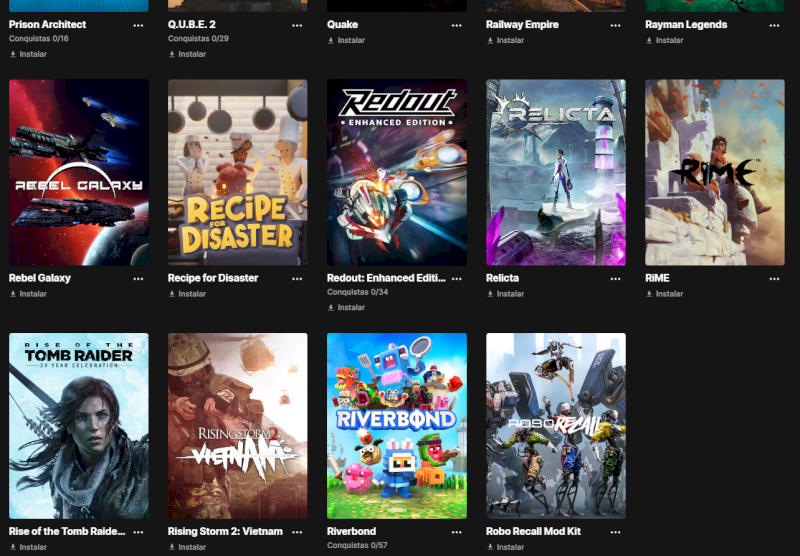Open the Redout Enhanced Edition cover art
The image size is (800, 556).
click(x=397, y=172)
